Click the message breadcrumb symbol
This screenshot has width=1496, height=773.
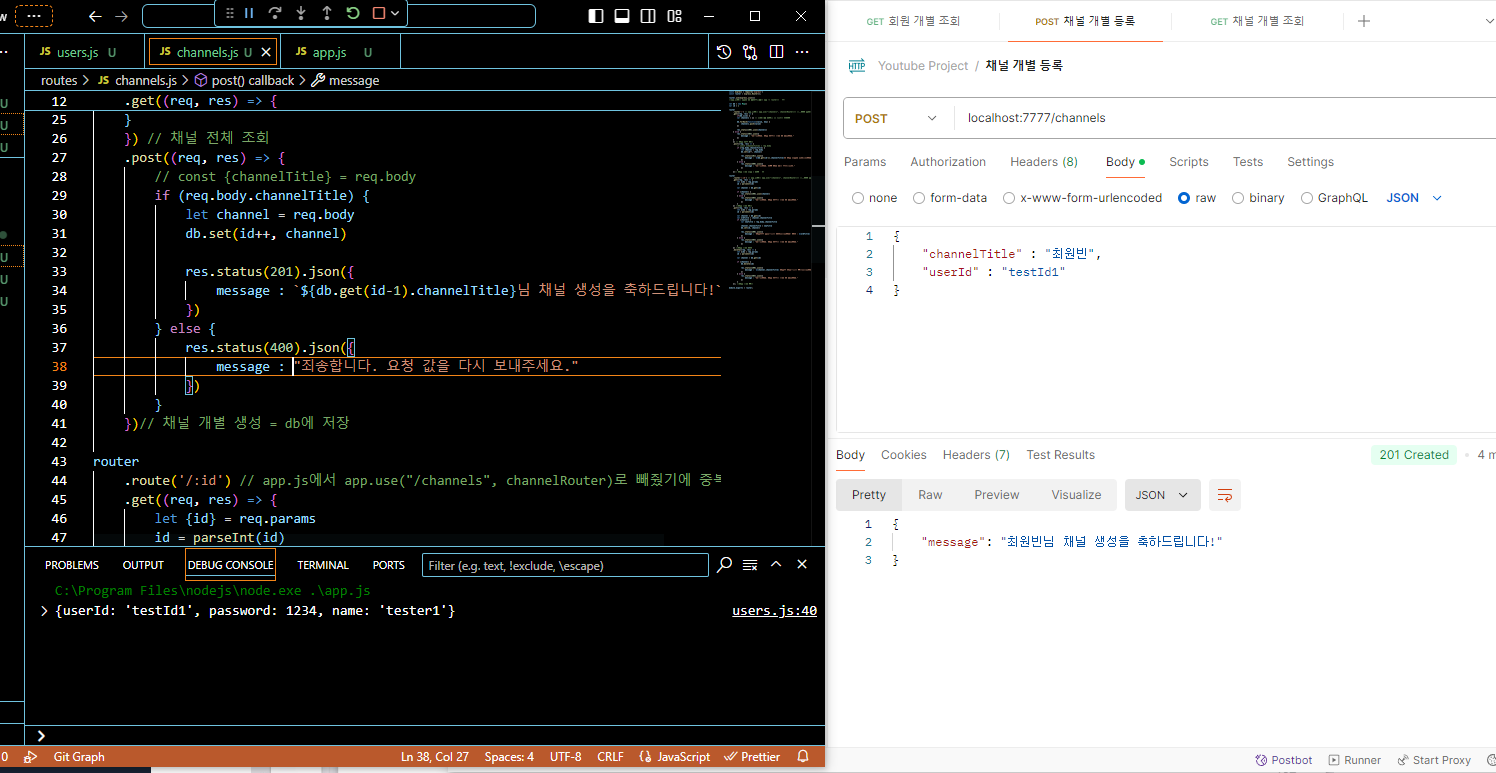tap(345, 80)
